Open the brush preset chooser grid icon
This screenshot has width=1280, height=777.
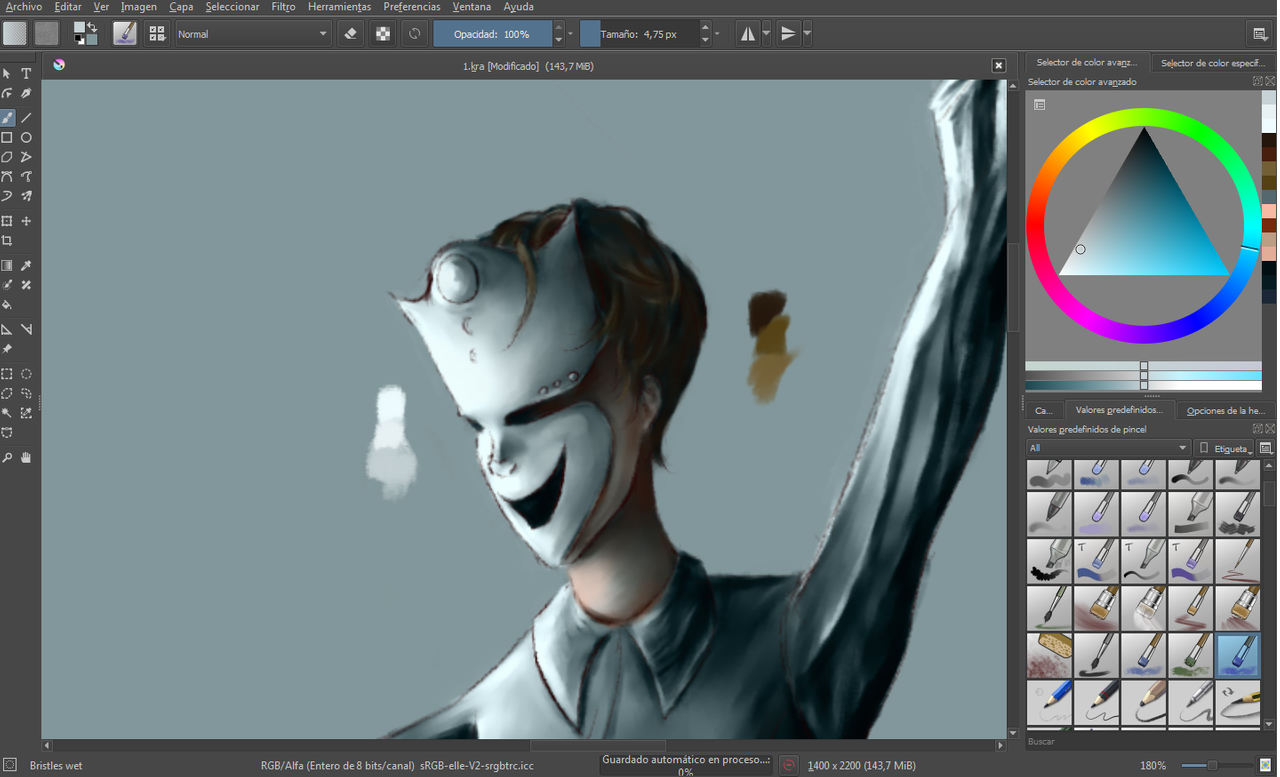pyautogui.click(x=157, y=33)
